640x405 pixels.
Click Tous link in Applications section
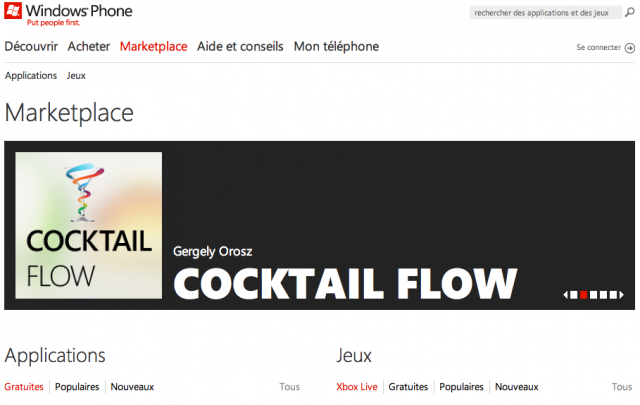click(x=290, y=387)
